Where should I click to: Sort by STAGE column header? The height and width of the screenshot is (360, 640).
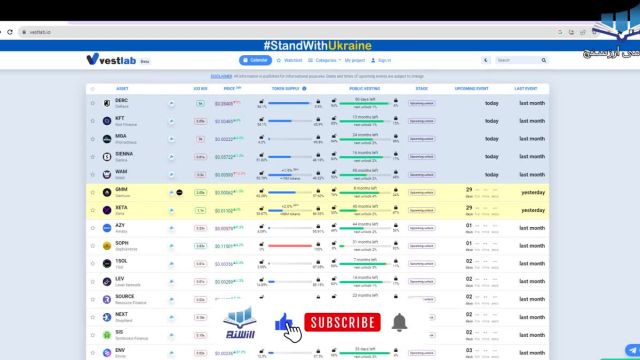422,89
